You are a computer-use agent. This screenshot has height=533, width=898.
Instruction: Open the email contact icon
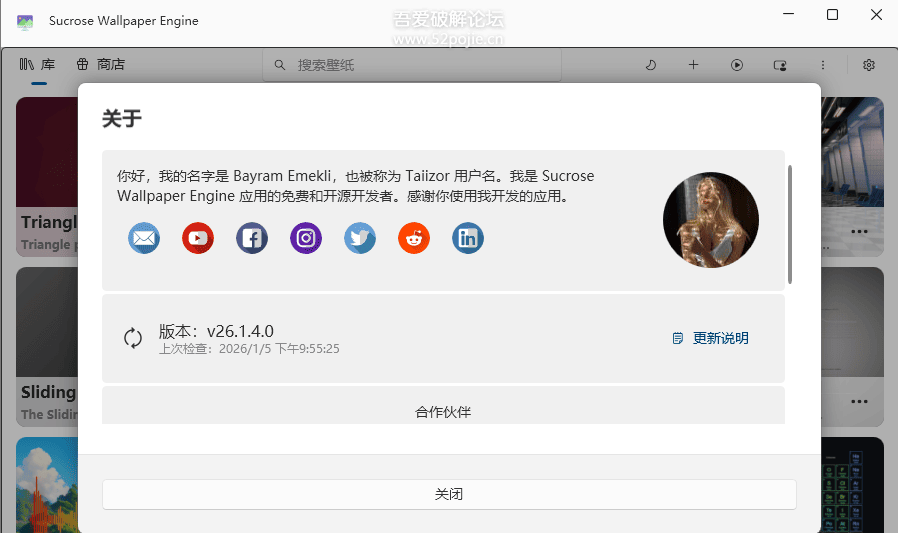[144, 238]
